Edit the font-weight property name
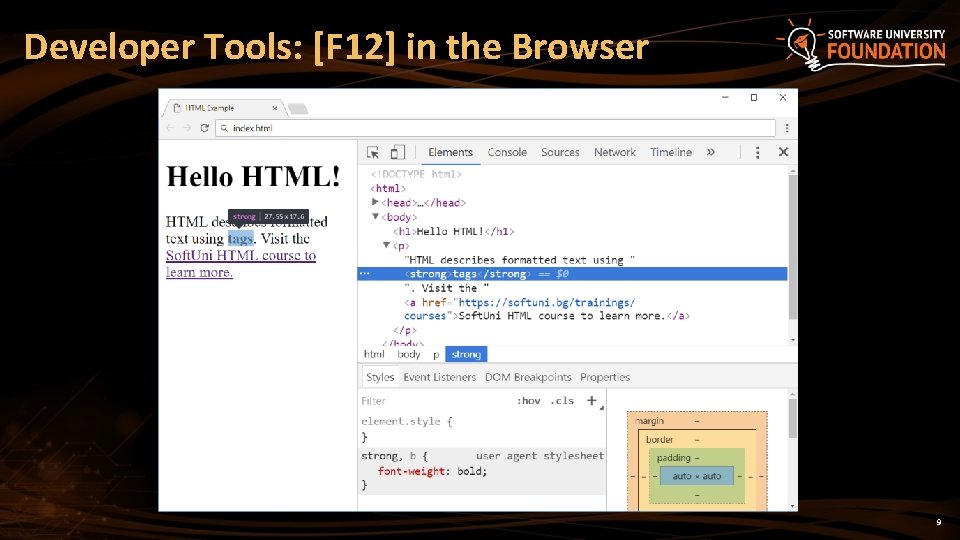960x540 pixels. tap(411, 471)
